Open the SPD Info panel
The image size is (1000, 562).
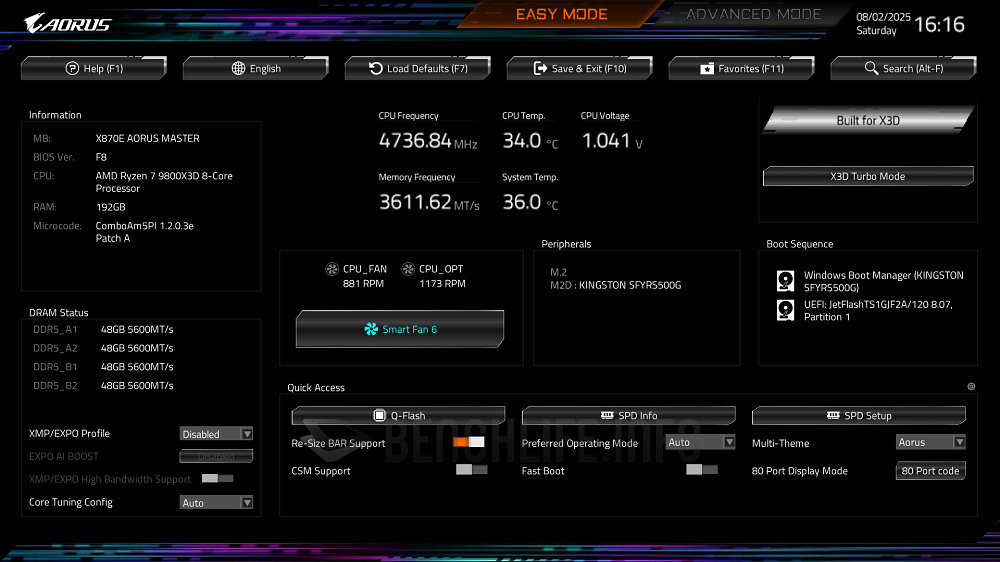pyautogui.click(x=629, y=415)
